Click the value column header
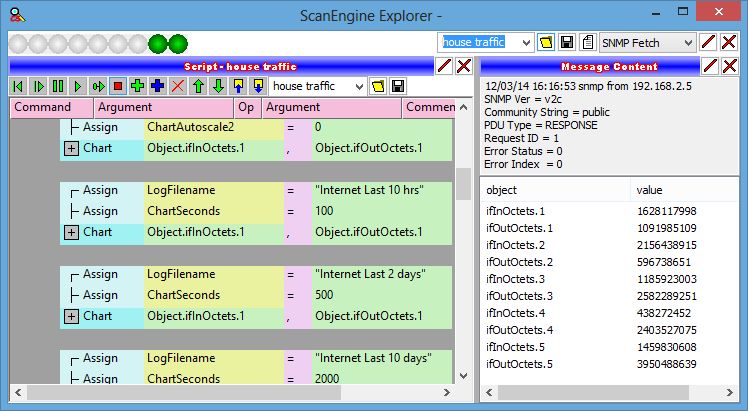 [x=650, y=189]
